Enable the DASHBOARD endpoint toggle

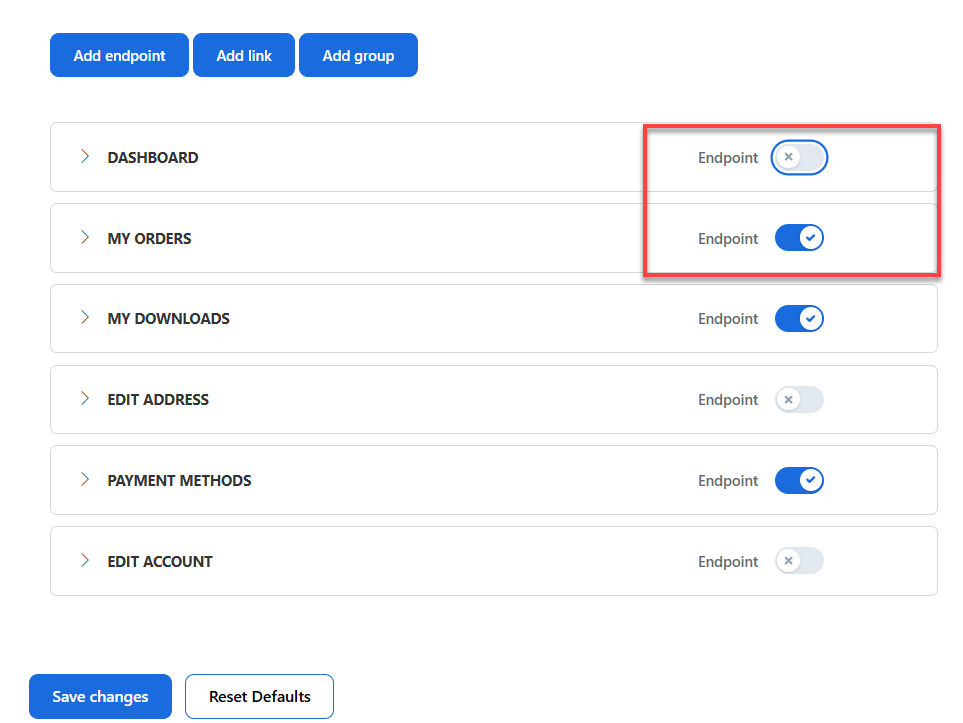pyautogui.click(x=799, y=157)
